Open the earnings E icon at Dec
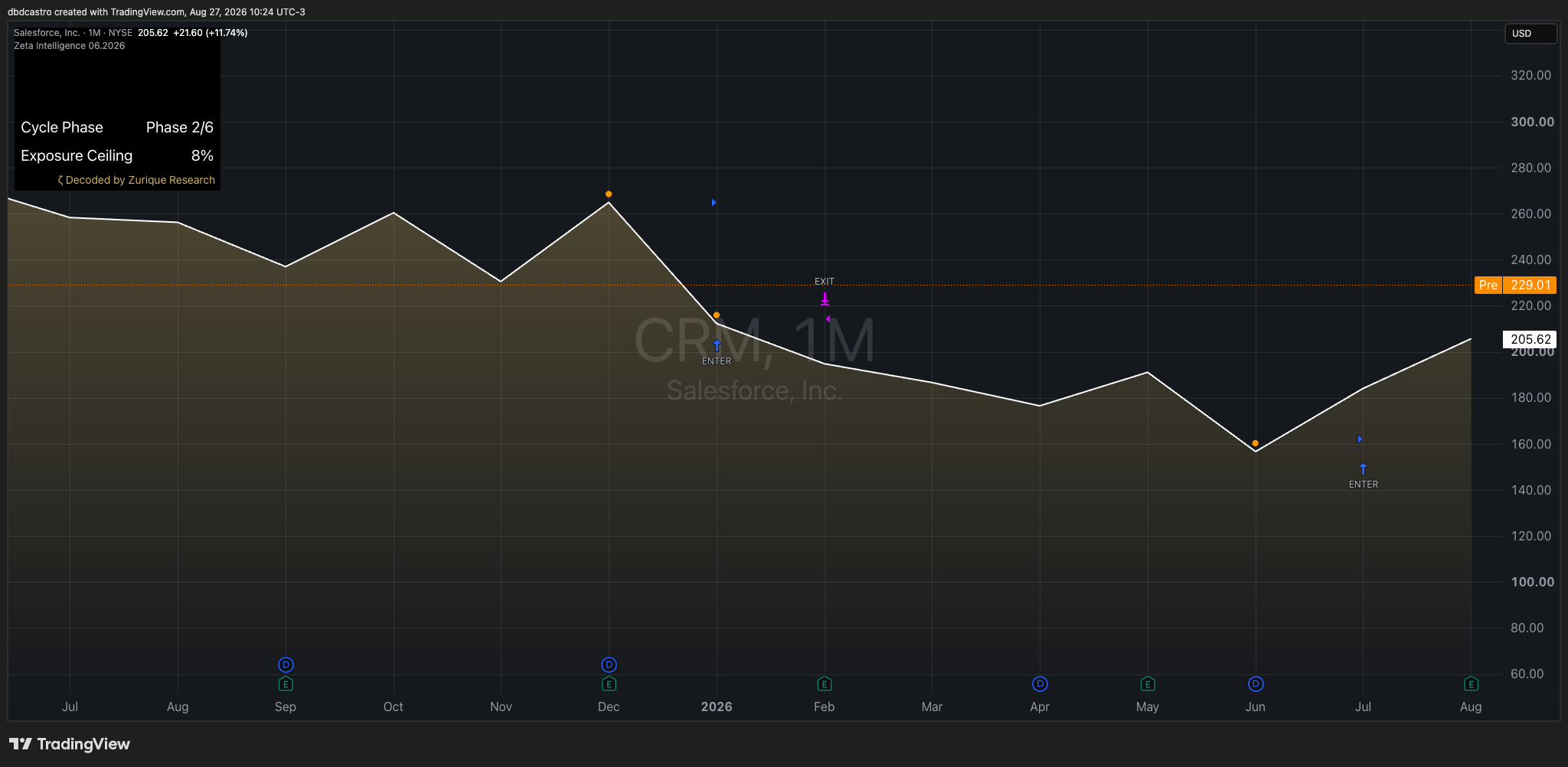The width and height of the screenshot is (1568, 767). pyautogui.click(x=609, y=684)
